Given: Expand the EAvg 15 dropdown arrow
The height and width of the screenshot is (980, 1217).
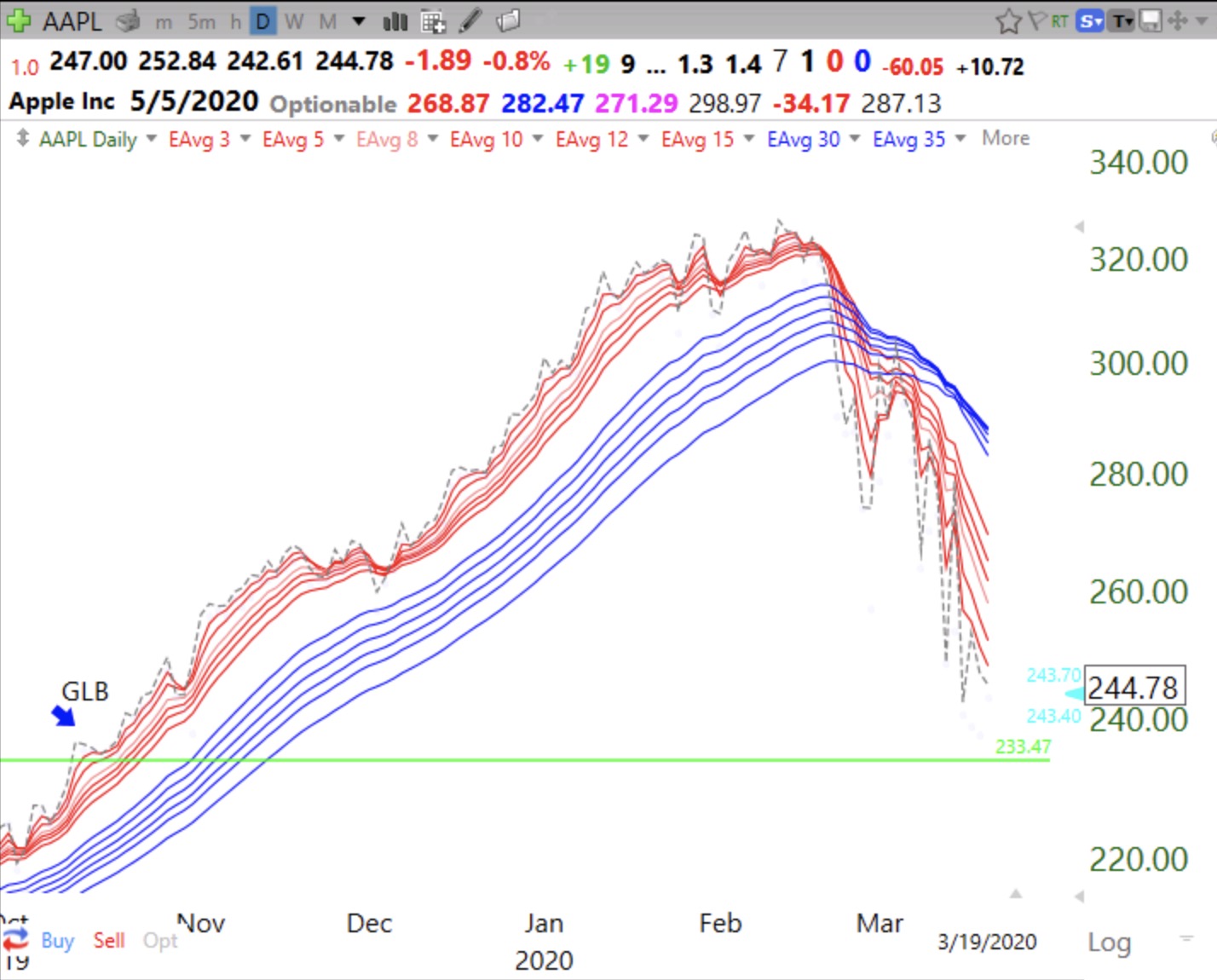Looking at the screenshot, I should click(749, 137).
